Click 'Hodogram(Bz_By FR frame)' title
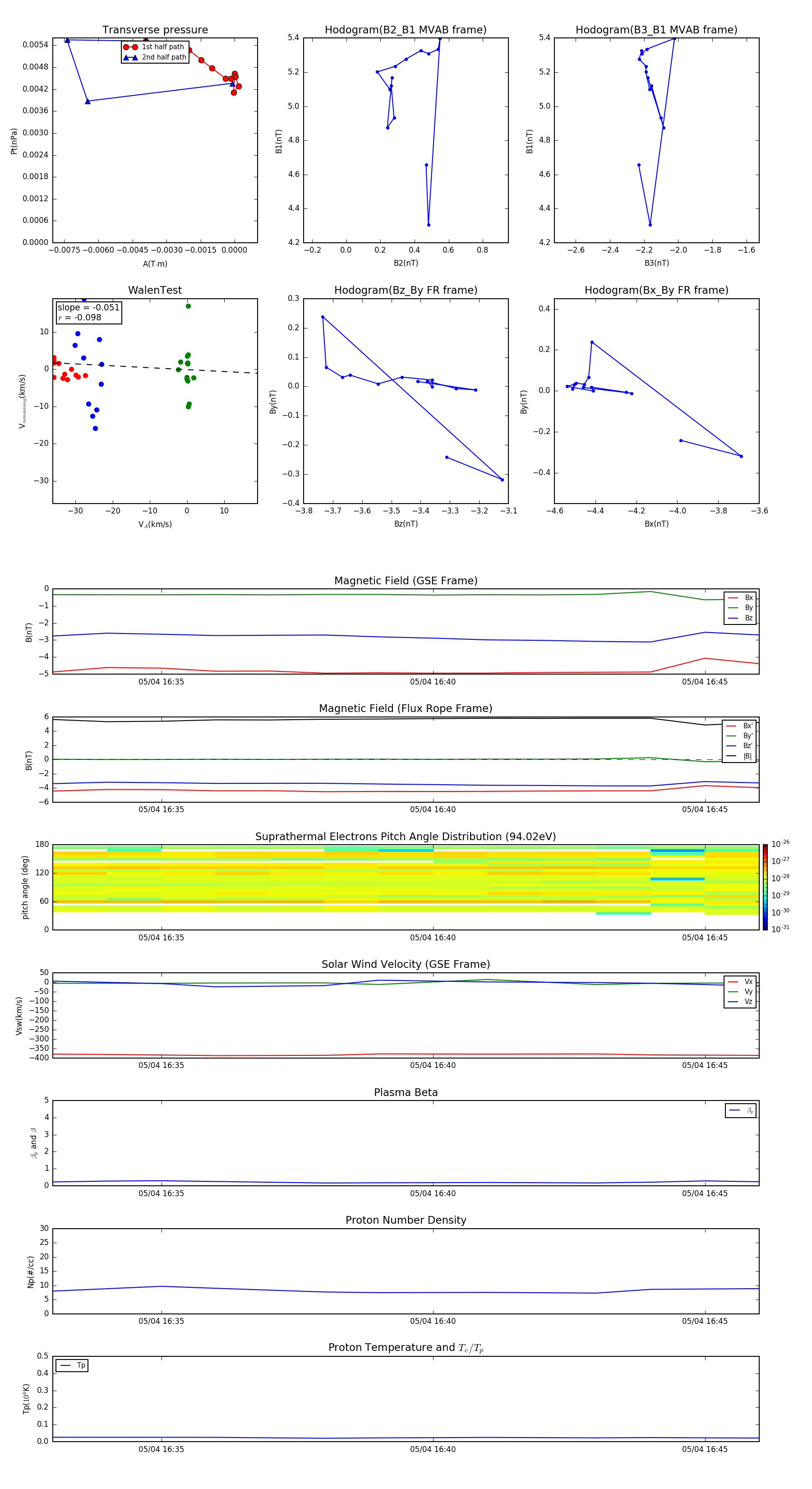 point(406,290)
